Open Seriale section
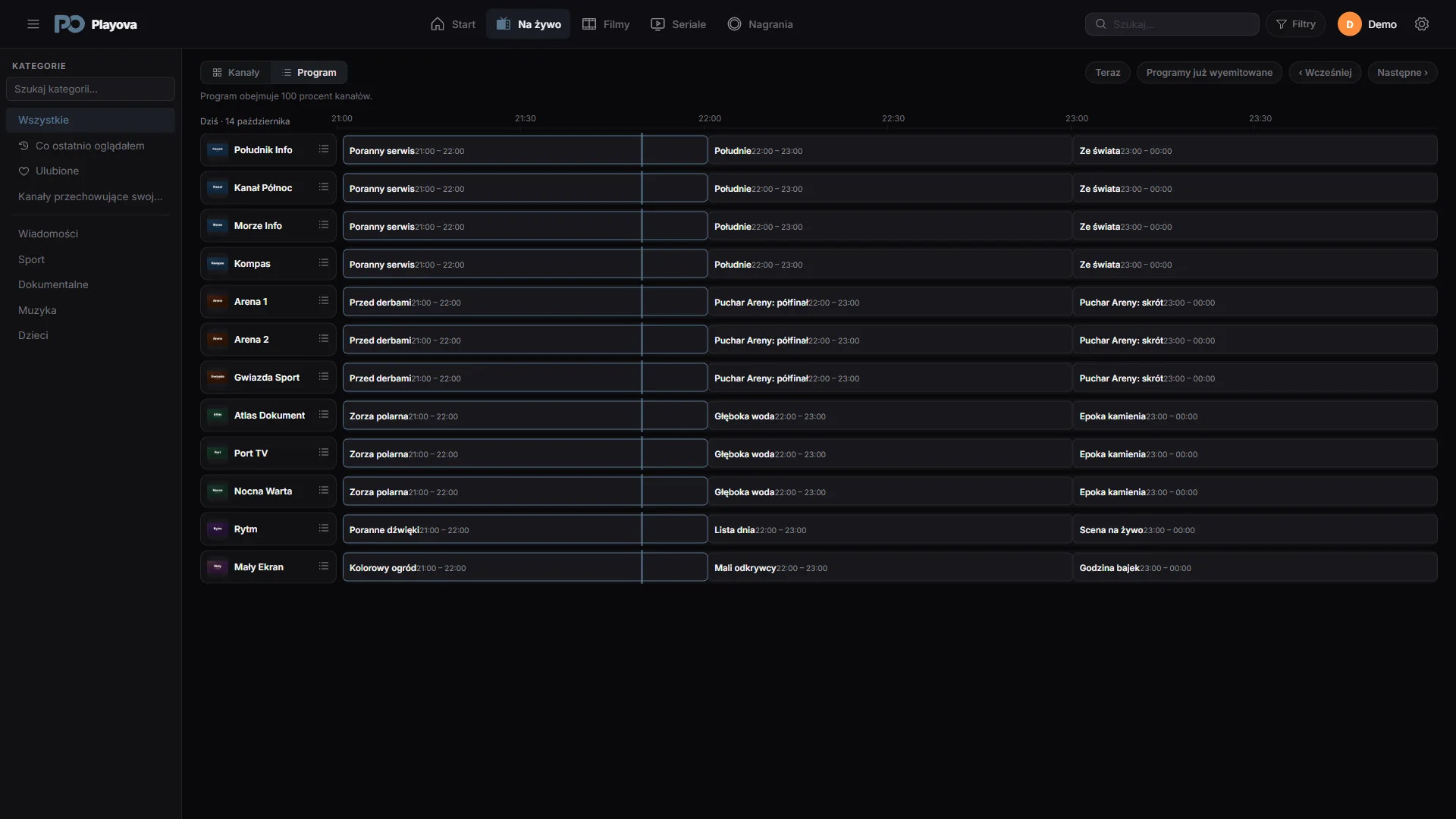 coord(678,24)
